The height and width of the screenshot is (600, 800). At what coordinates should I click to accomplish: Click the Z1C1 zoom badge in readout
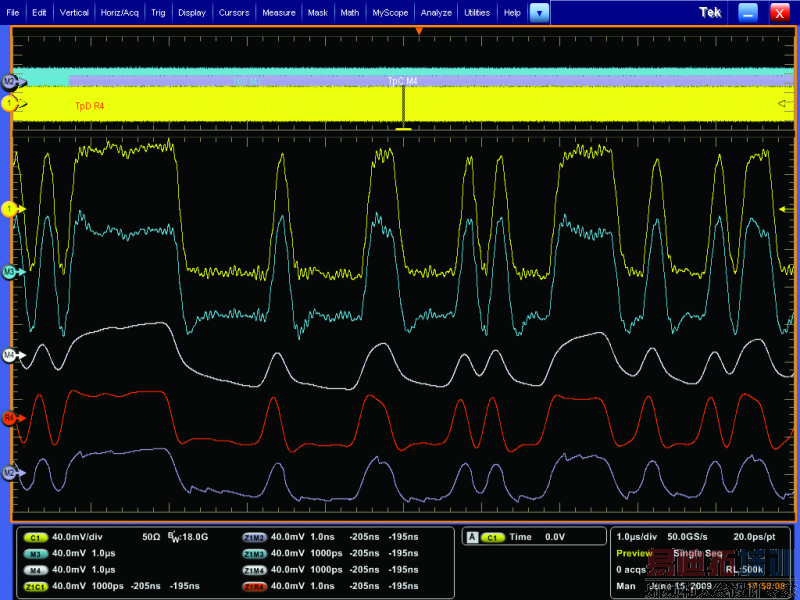36,585
